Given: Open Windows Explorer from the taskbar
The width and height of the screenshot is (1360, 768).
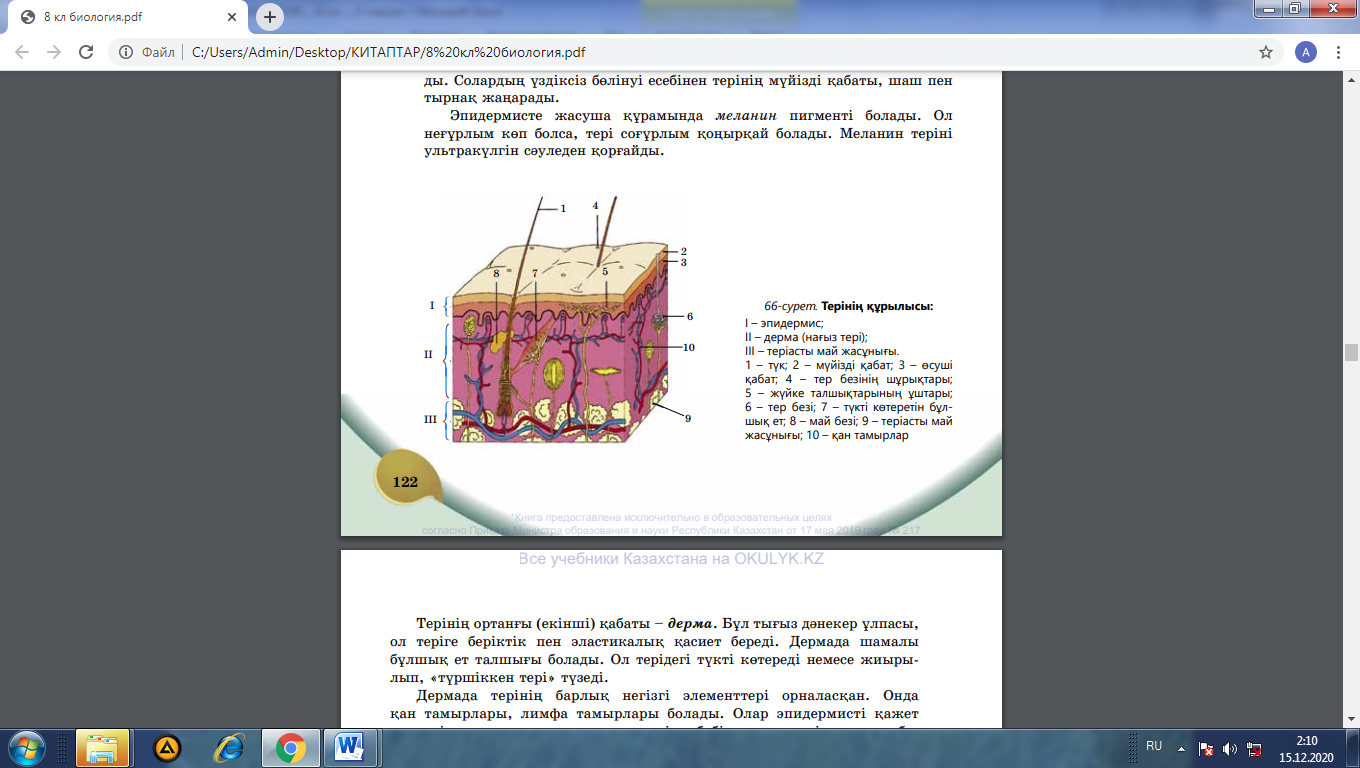Looking at the screenshot, I should pos(102,747).
